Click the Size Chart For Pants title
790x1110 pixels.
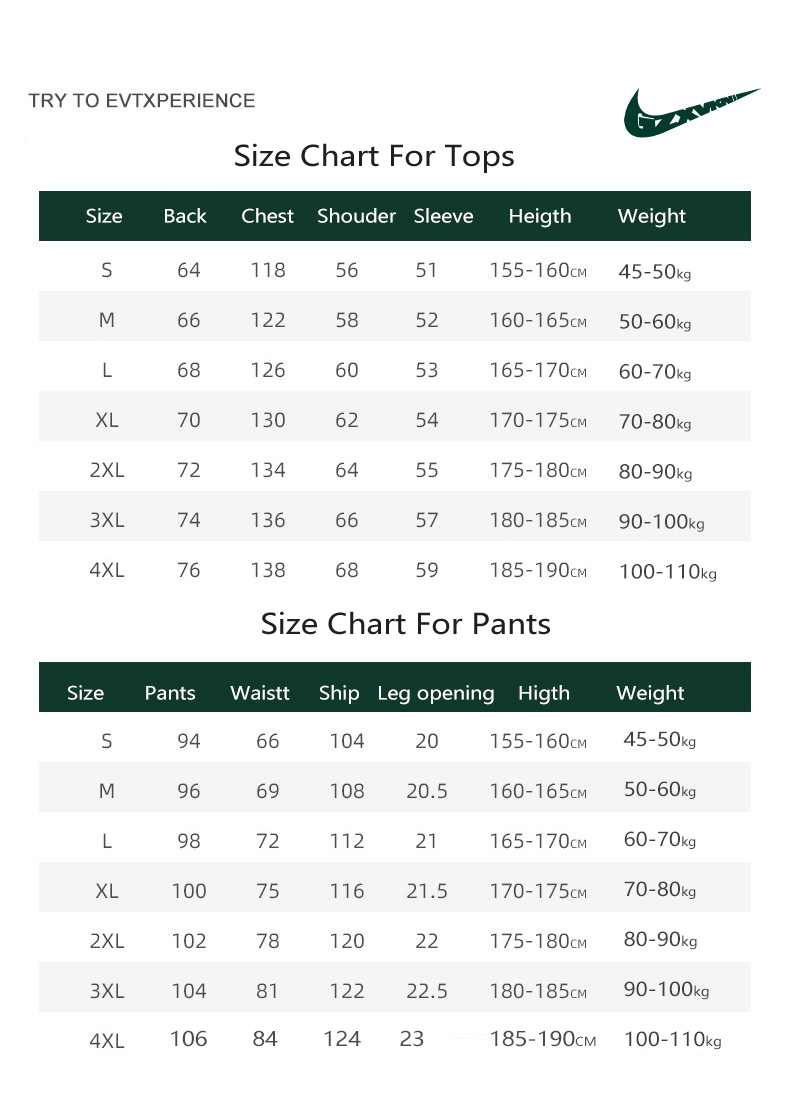point(405,624)
